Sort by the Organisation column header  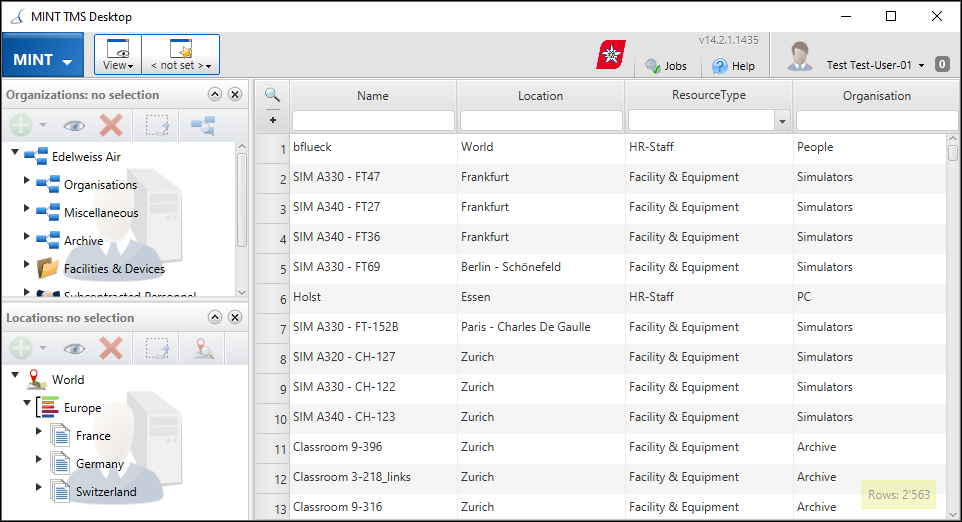[x=877, y=96]
